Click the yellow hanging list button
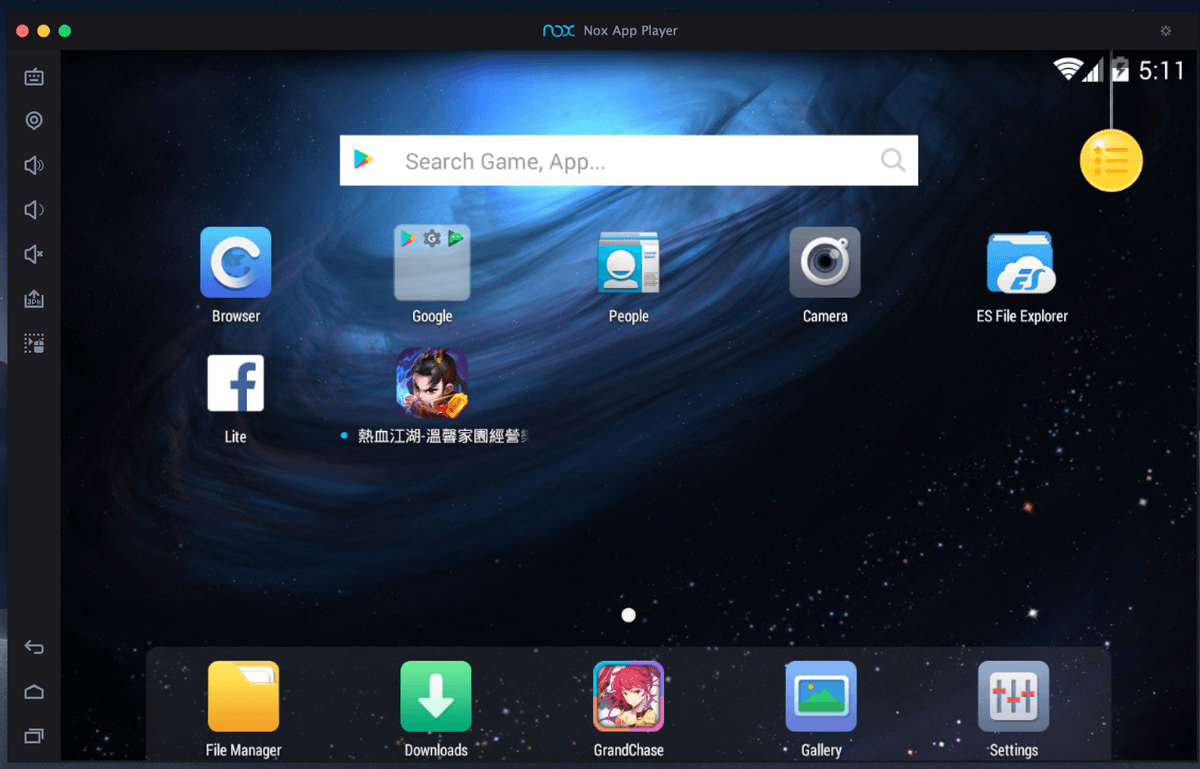Image resolution: width=1200 pixels, height=769 pixels. pos(1111,160)
